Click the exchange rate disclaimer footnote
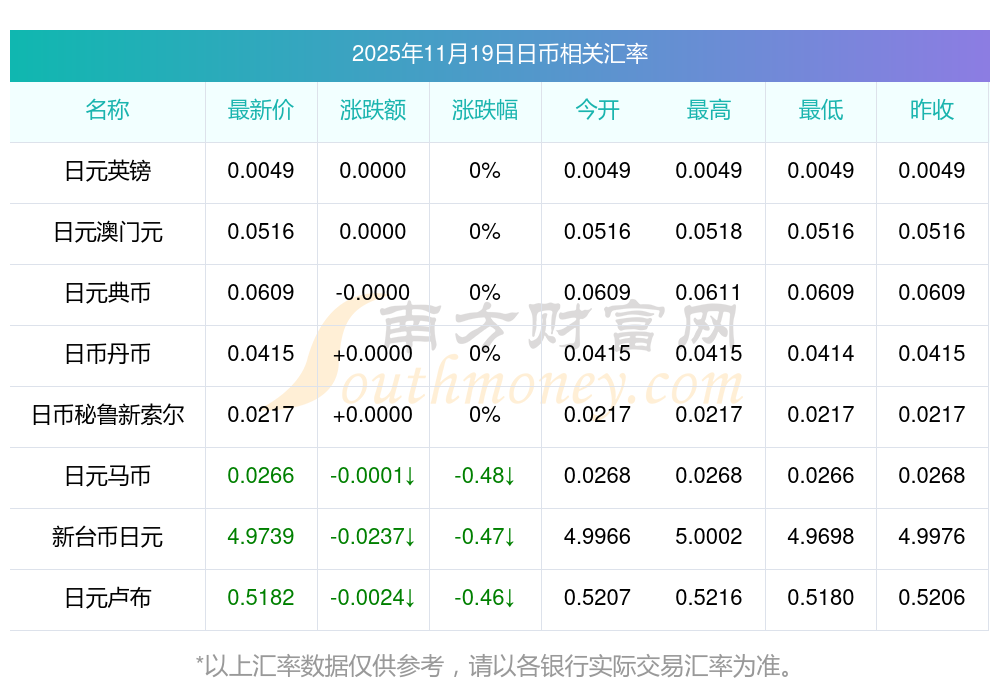The height and width of the screenshot is (697, 1000). tap(499, 665)
